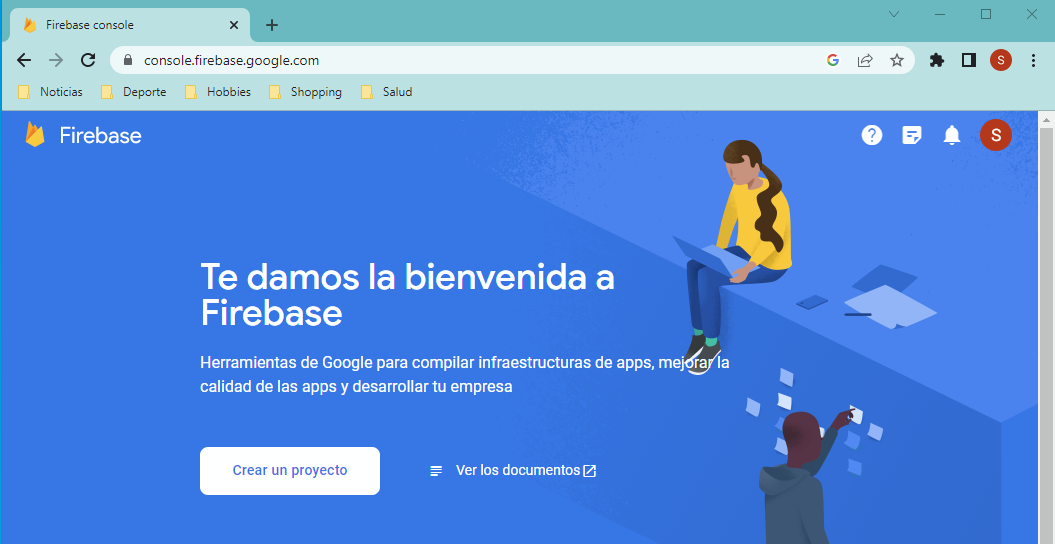Open the Ver los documentos link
Image resolution: width=1055 pixels, height=544 pixels.
514,470
